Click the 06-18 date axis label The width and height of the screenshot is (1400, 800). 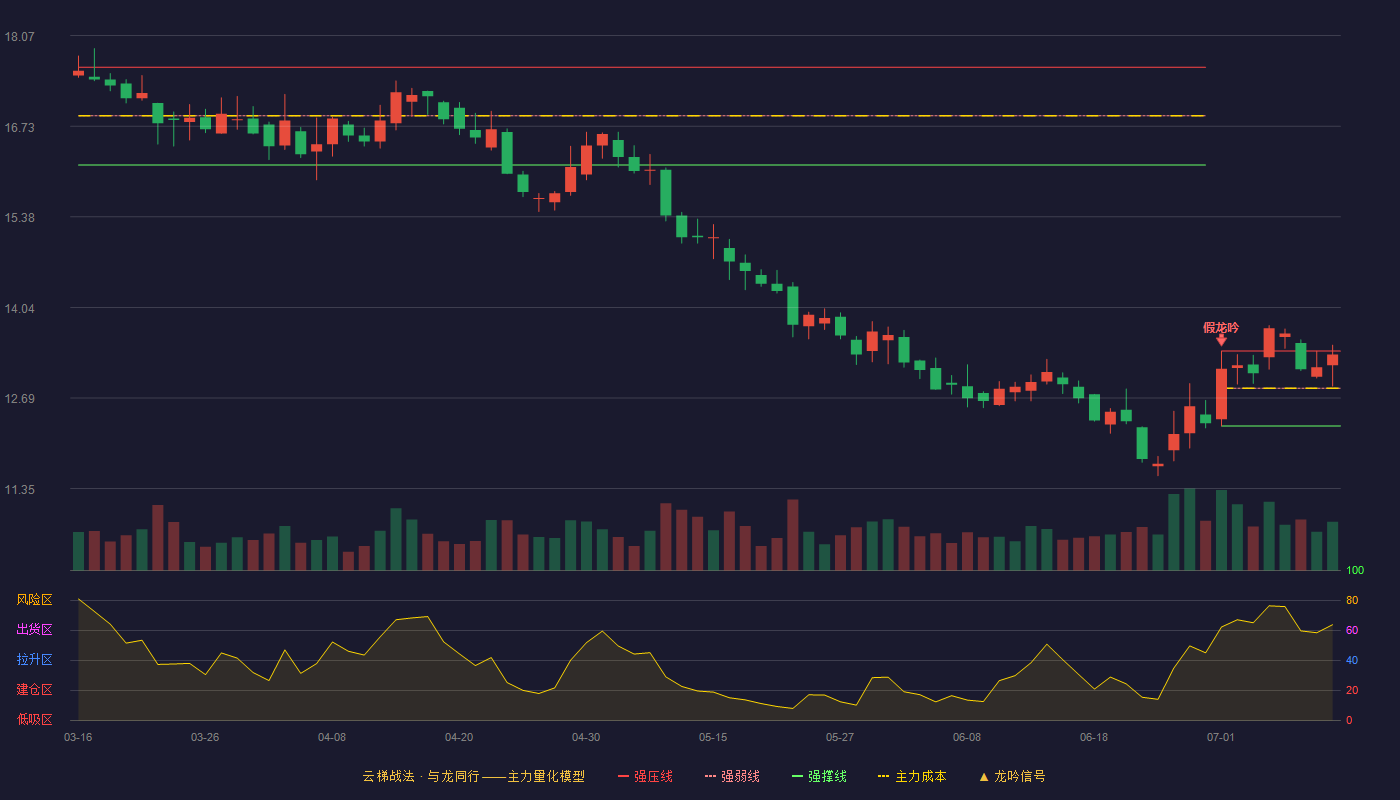tap(1094, 737)
